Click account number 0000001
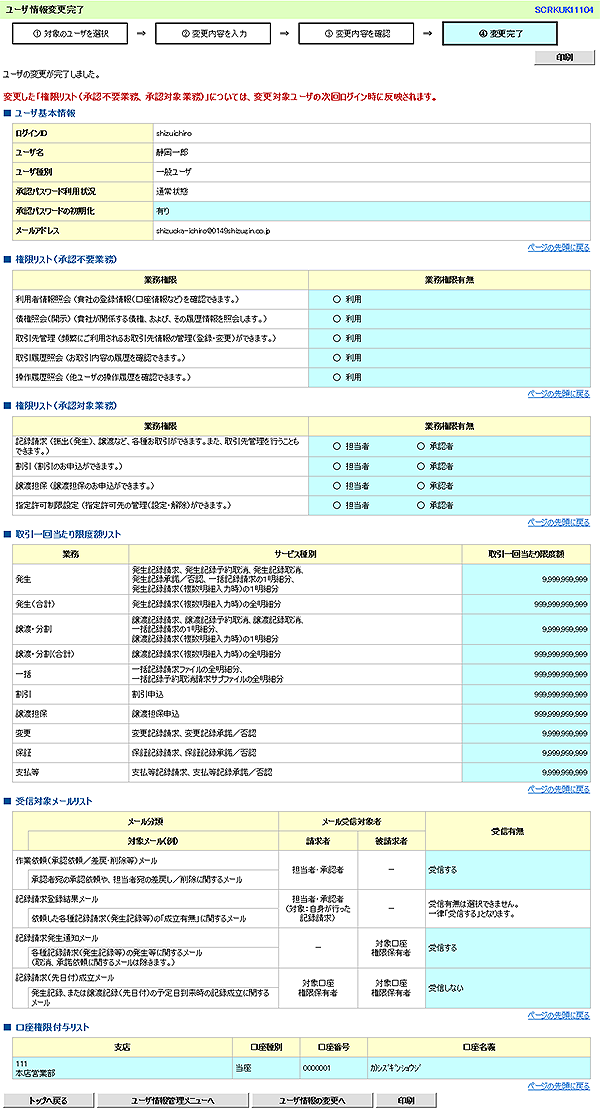Image resolution: width=600 pixels, height=1114 pixels. click(x=334, y=1068)
